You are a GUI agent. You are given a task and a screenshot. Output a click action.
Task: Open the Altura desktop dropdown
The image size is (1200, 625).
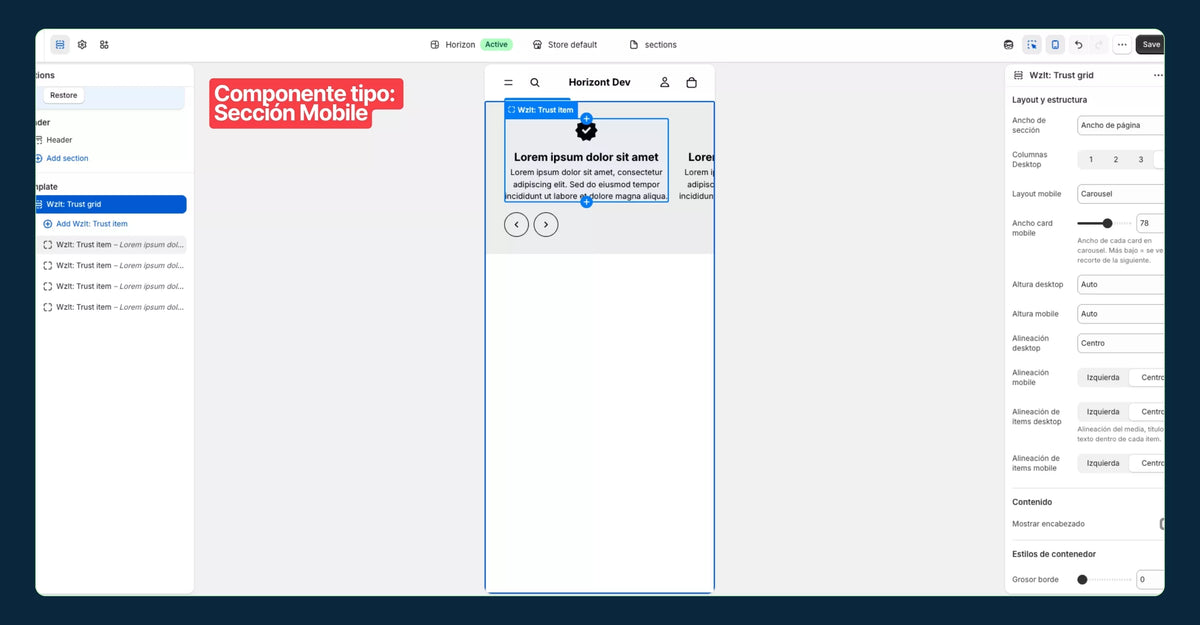coord(1121,285)
